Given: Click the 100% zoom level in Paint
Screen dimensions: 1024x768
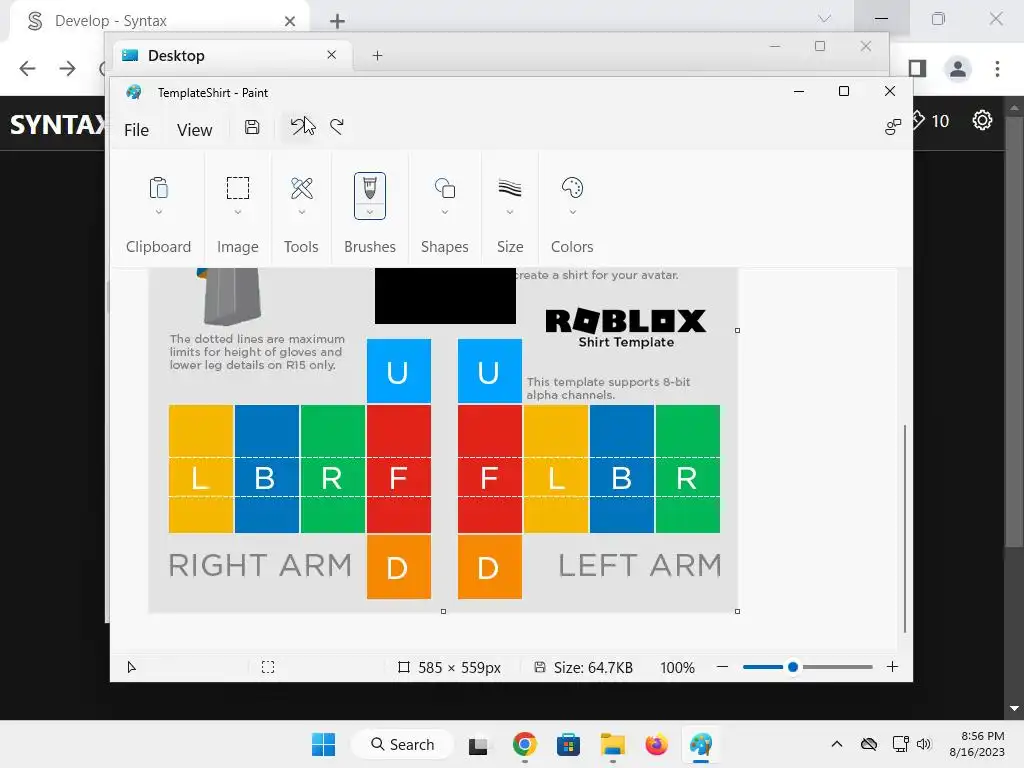Looking at the screenshot, I should click(677, 667).
